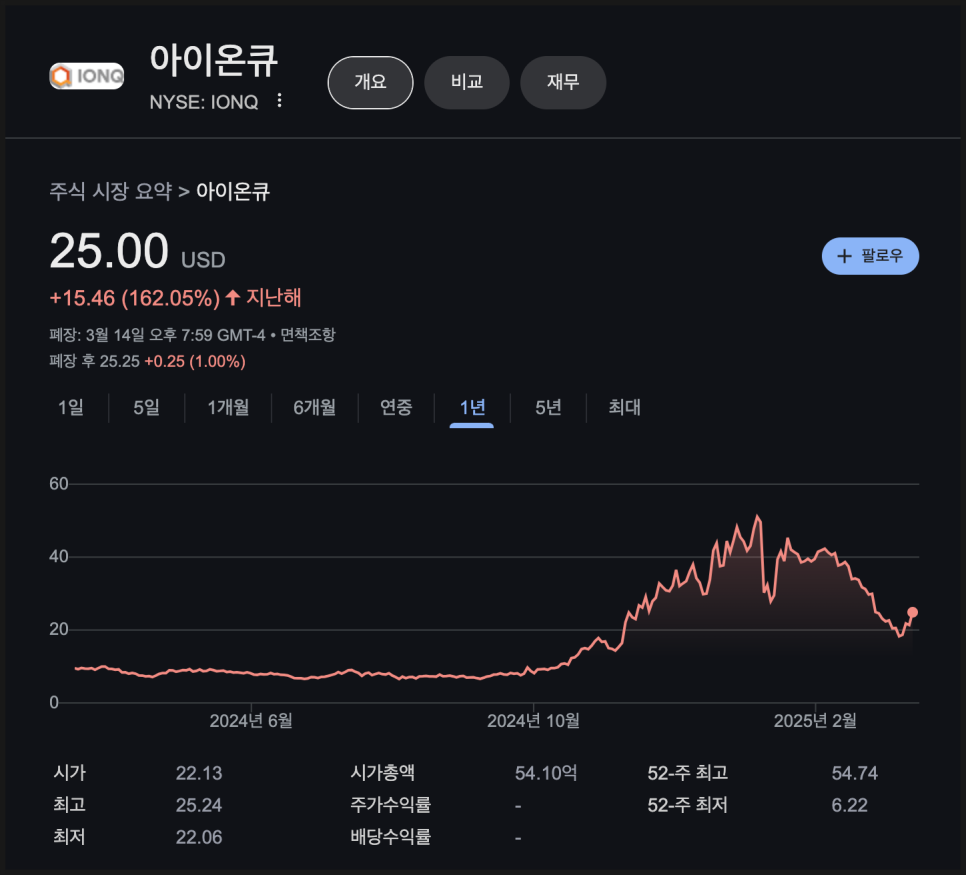Screen dimensions: 966x875
Task: Select the 최대 max chart range
Action: tap(624, 407)
